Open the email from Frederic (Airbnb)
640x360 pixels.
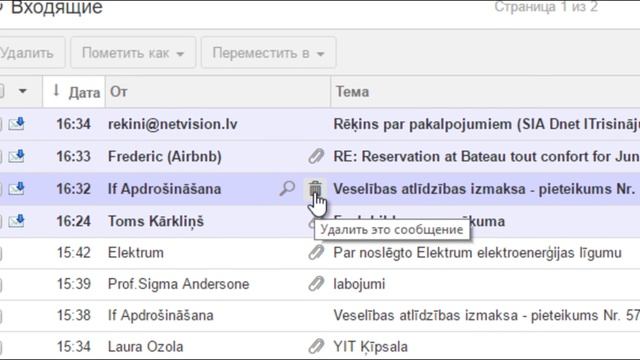pos(320,156)
